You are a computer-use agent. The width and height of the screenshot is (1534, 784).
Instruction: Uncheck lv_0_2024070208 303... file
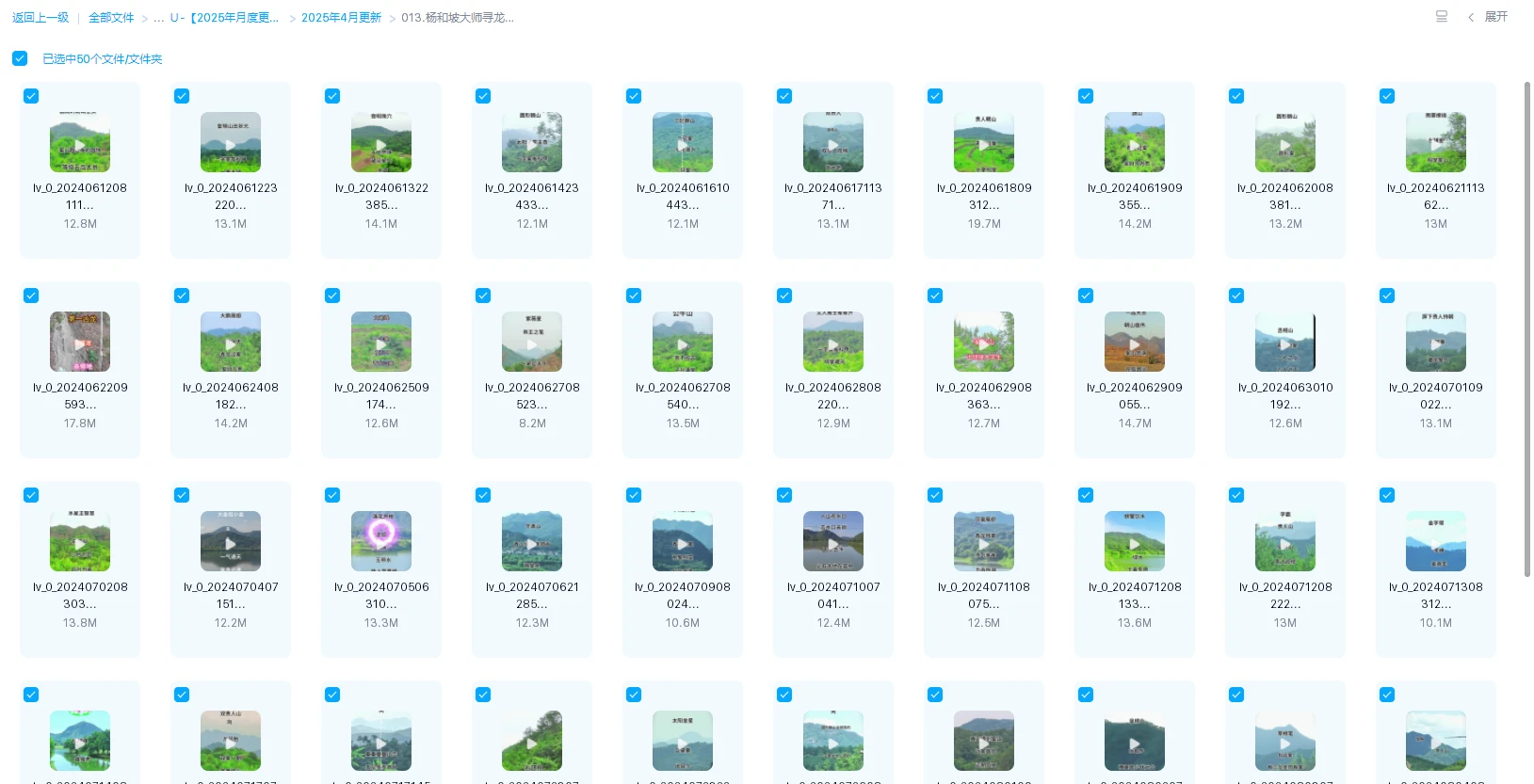point(31,495)
